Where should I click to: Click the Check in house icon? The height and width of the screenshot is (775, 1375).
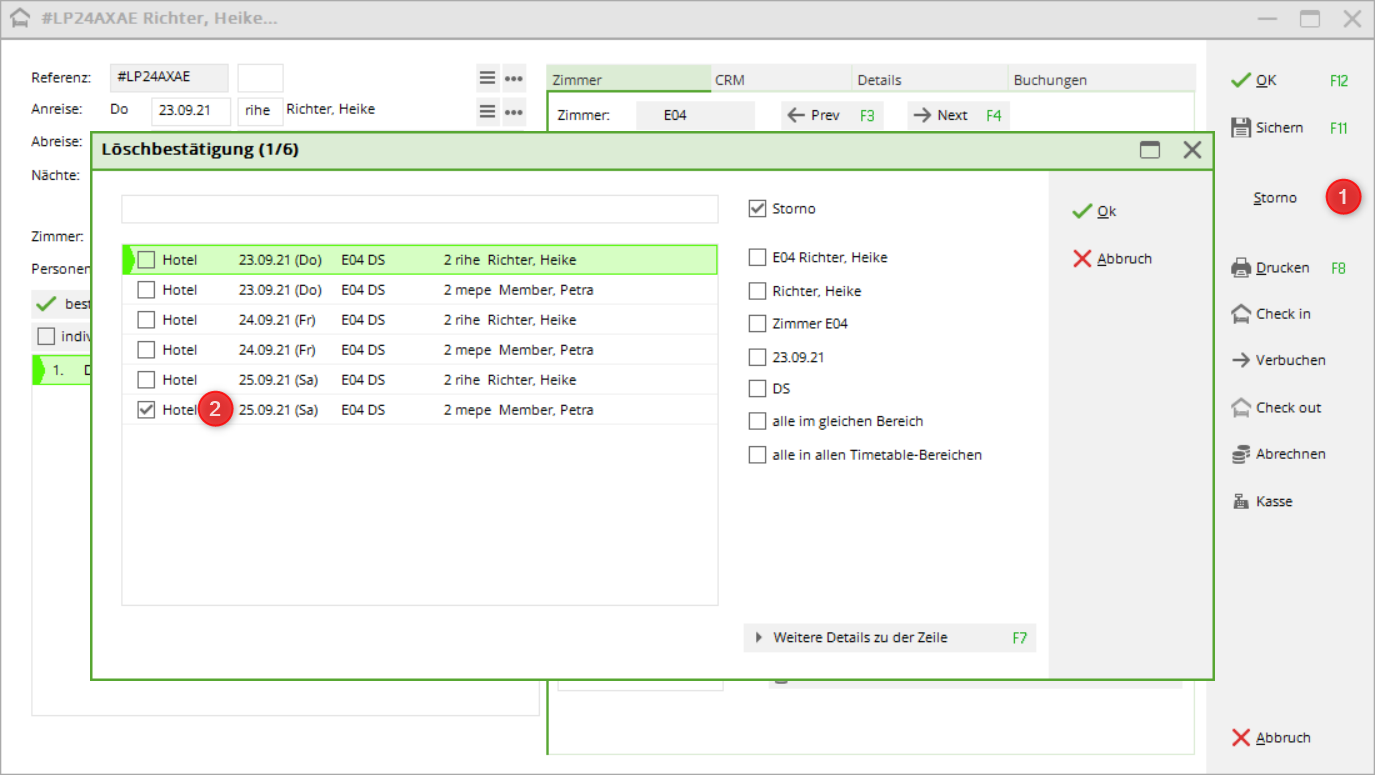click(x=1240, y=314)
